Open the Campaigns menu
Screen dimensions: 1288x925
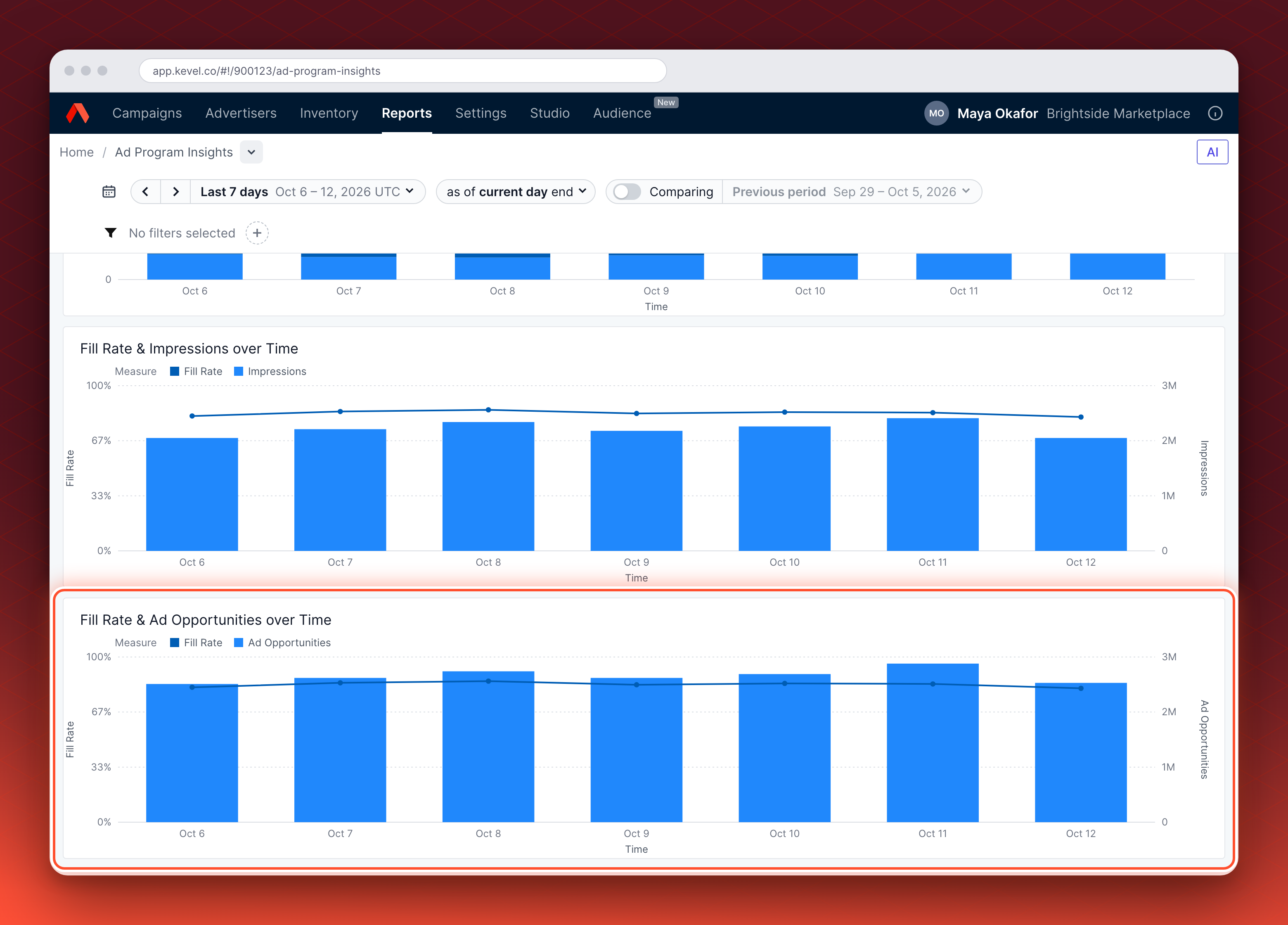point(147,113)
